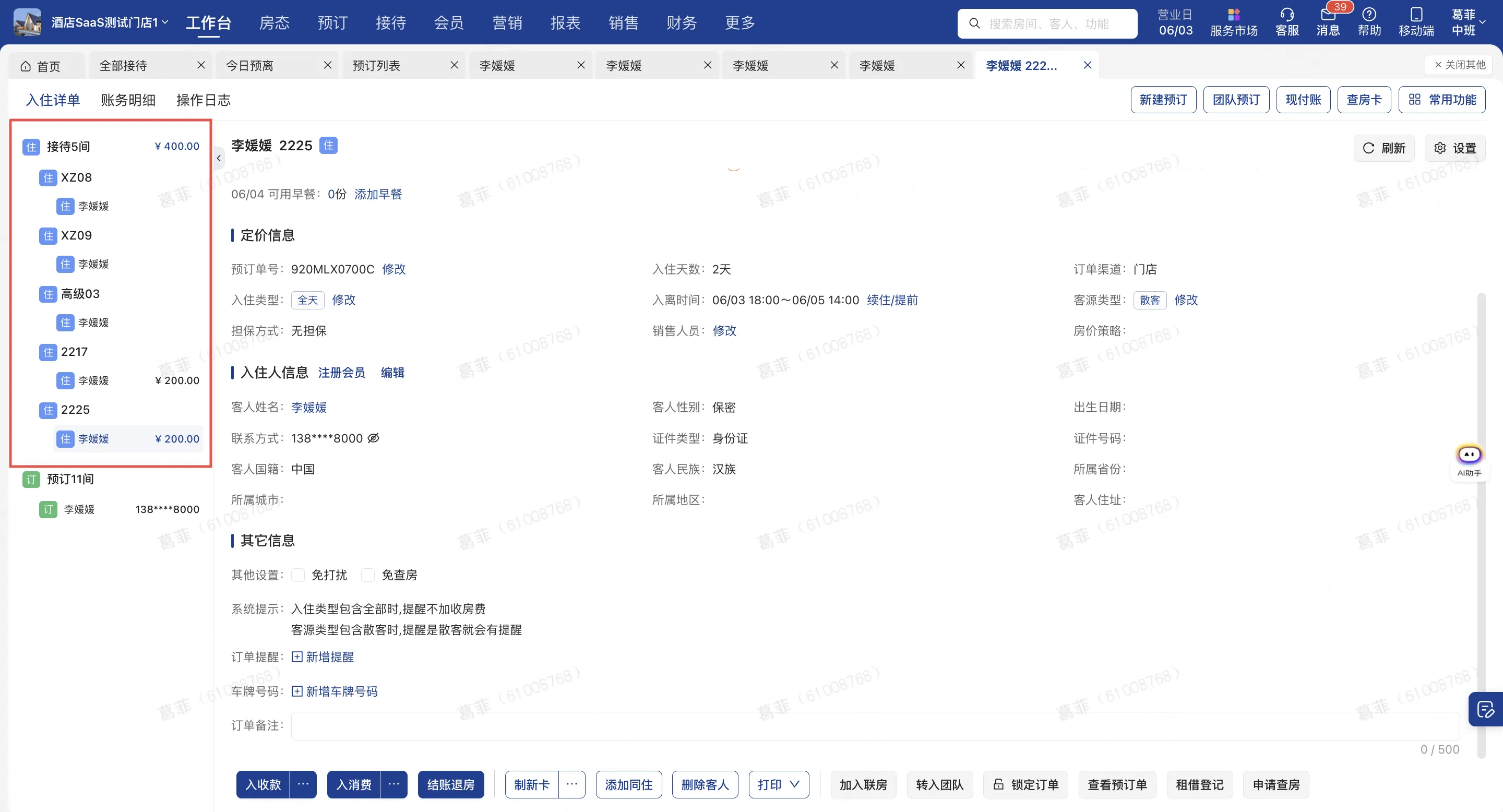Select room XZ08 in the tree
1503x812 pixels.
(x=76, y=177)
